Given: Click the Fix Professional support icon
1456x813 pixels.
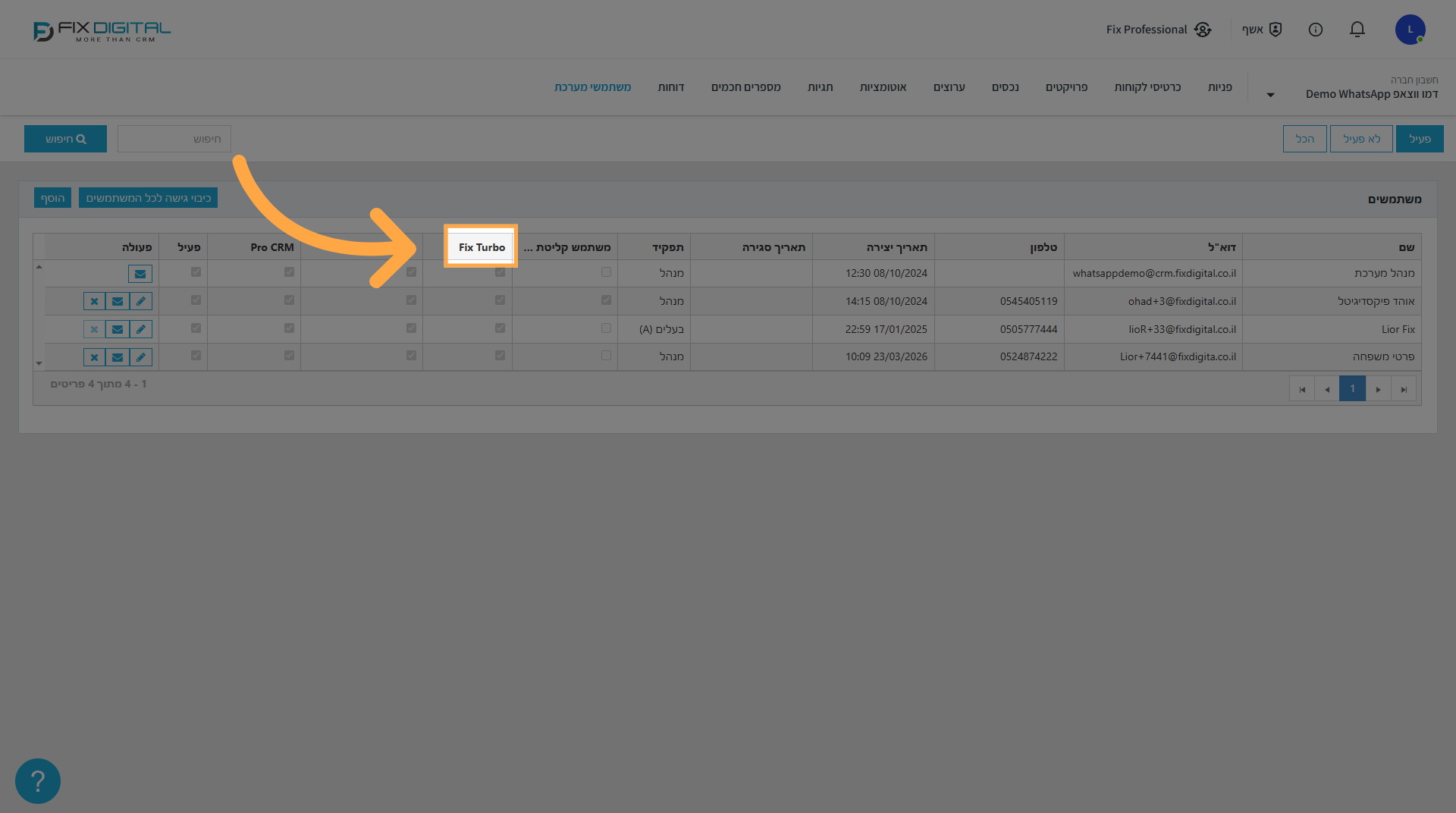Looking at the screenshot, I should pos(1203,30).
